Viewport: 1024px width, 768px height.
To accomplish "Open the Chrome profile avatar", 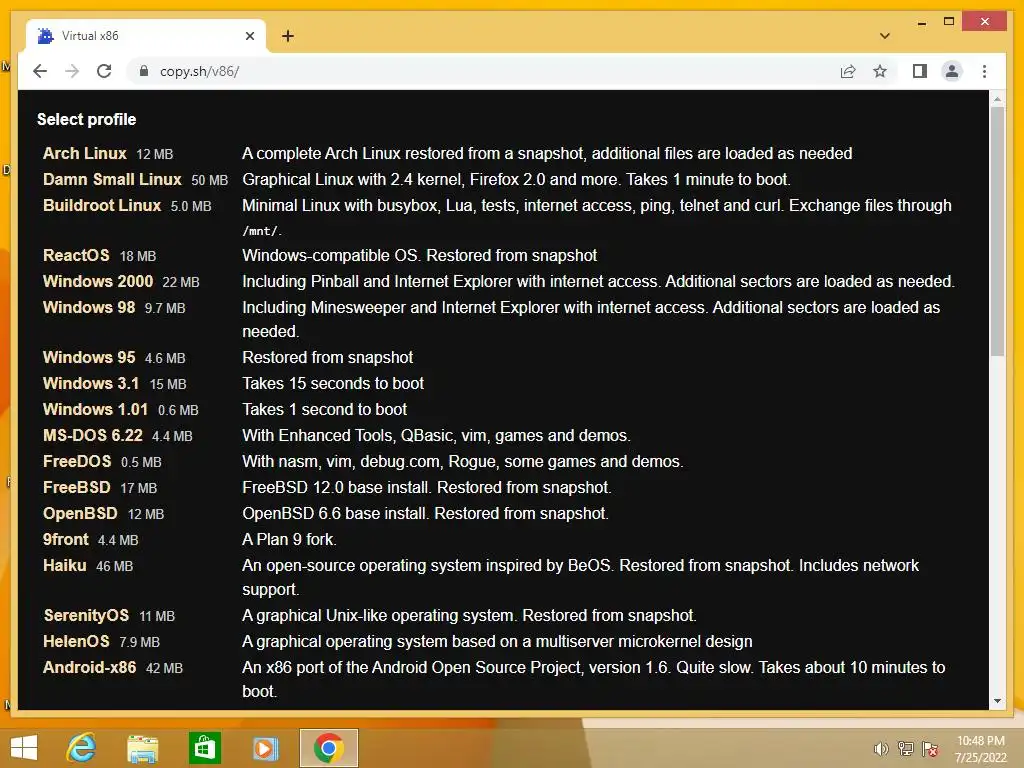I will pos(952,71).
